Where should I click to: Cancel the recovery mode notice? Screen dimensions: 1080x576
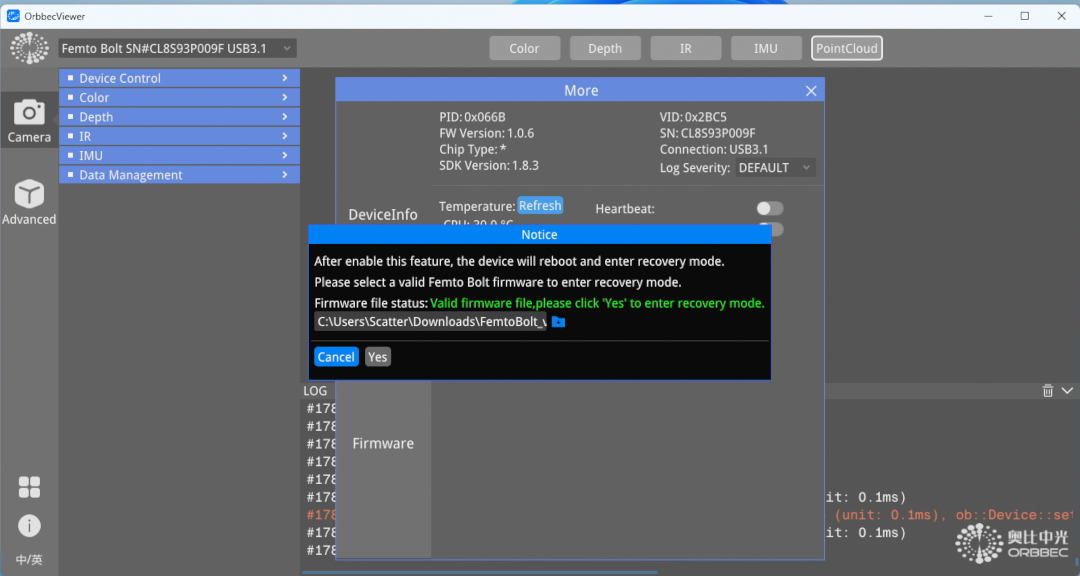pyautogui.click(x=336, y=357)
